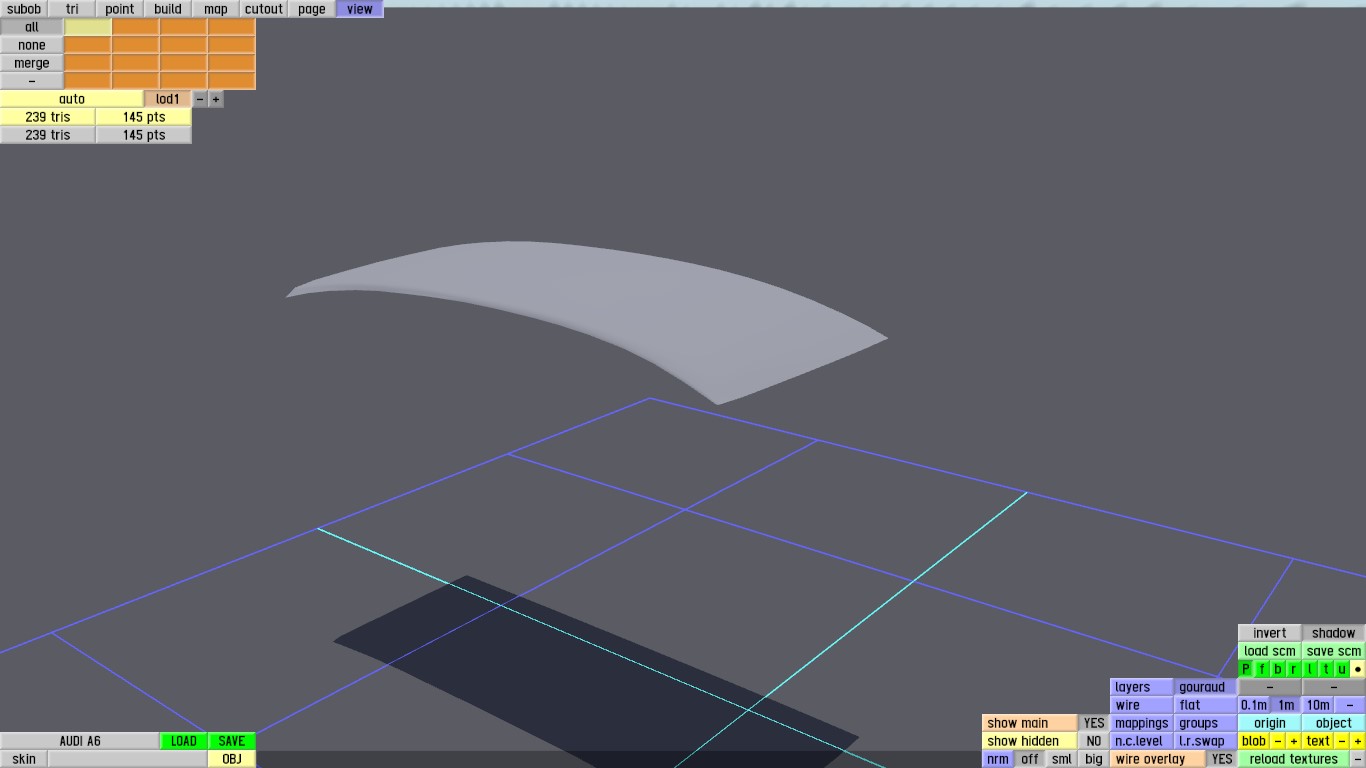Image resolution: width=1366 pixels, height=768 pixels.
Task: Toggle the layers display mode
Action: pyautogui.click(x=1142, y=687)
